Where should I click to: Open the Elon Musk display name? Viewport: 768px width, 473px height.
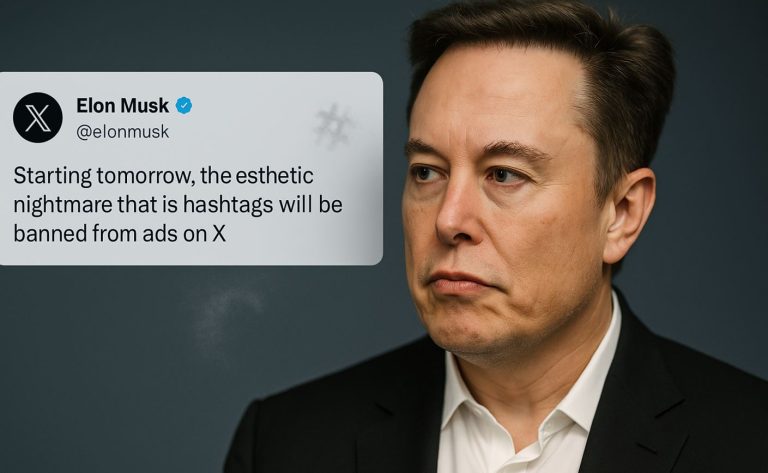[122, 106]
